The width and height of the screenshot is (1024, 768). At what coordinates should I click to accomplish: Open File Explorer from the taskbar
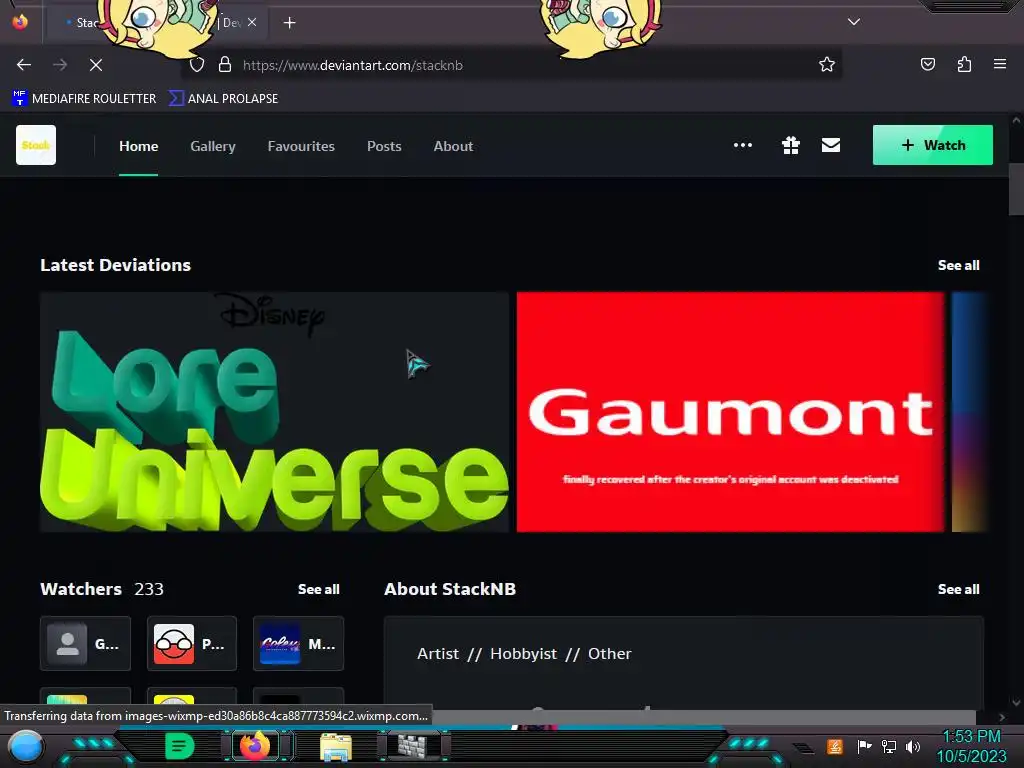tap(336, 746)
